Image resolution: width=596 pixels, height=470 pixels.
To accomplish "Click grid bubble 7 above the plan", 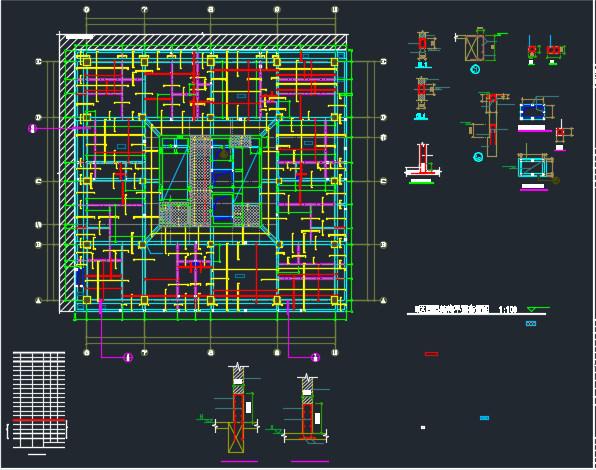I will point(144,9).
